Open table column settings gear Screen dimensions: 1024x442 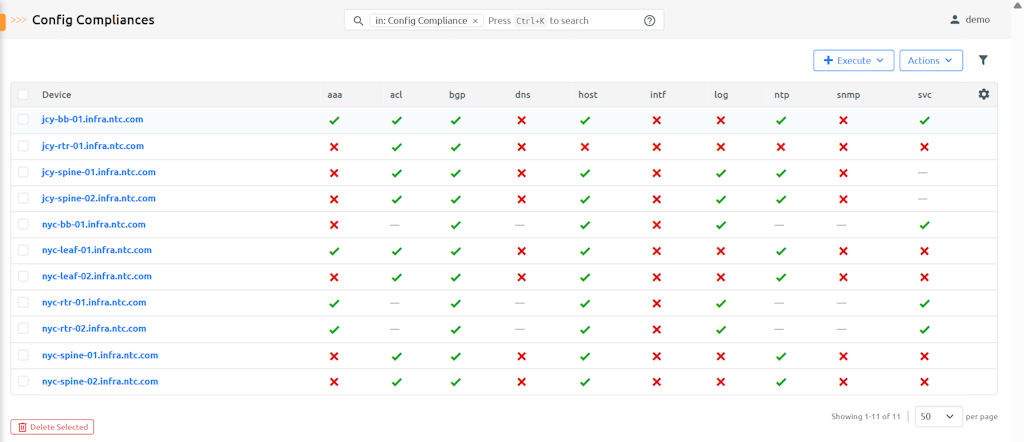984,94
